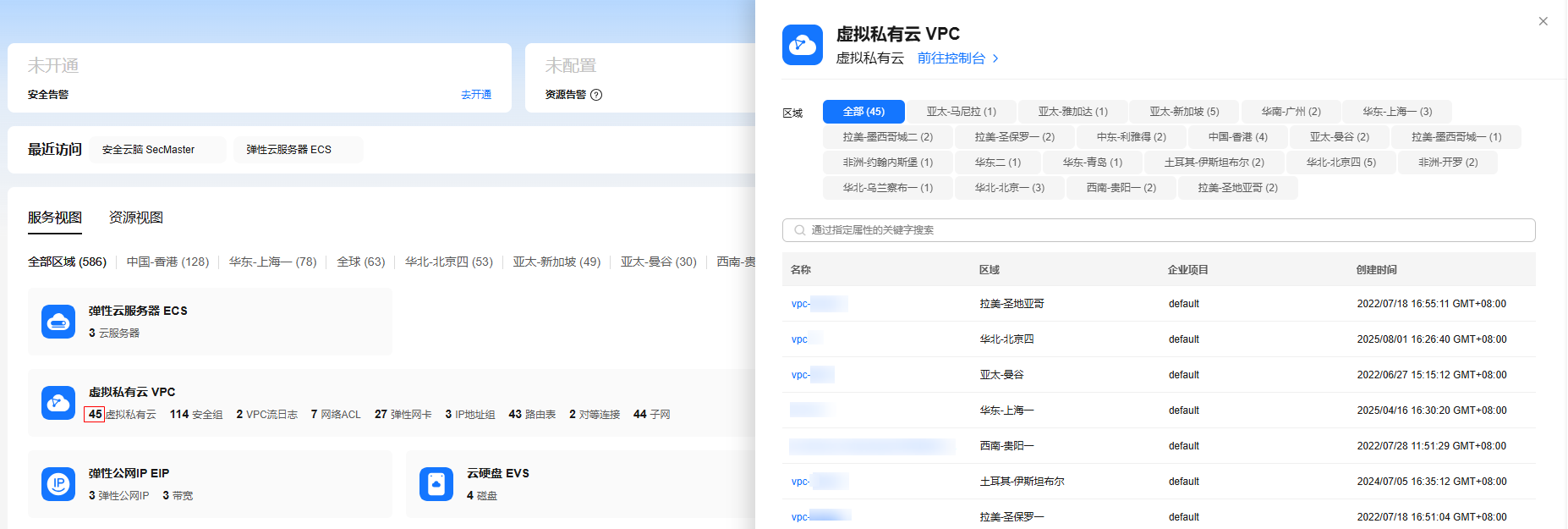Select region filter 华东二 (1)
This screenshot has width=1568, height=529.
pyautogui.click(x=998, y=163)
